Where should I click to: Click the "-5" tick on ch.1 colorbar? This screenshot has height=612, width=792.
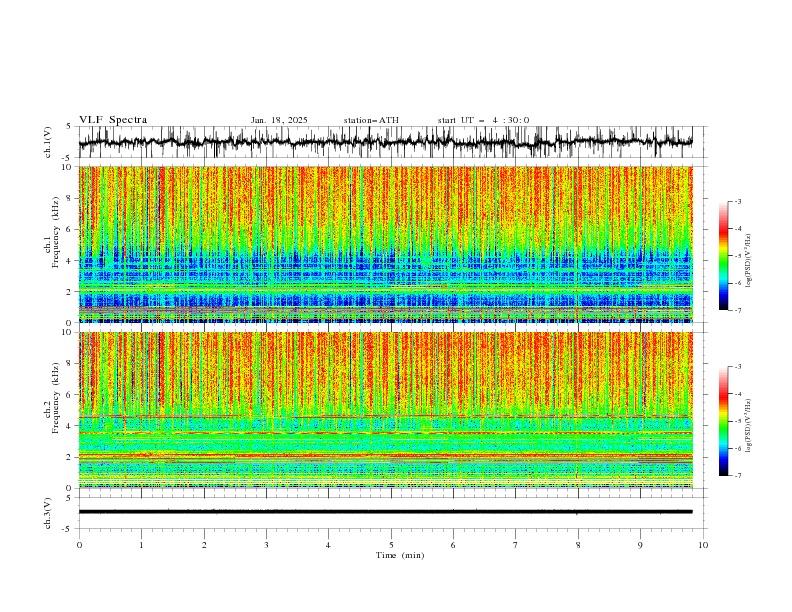click(x=738, y=256)
